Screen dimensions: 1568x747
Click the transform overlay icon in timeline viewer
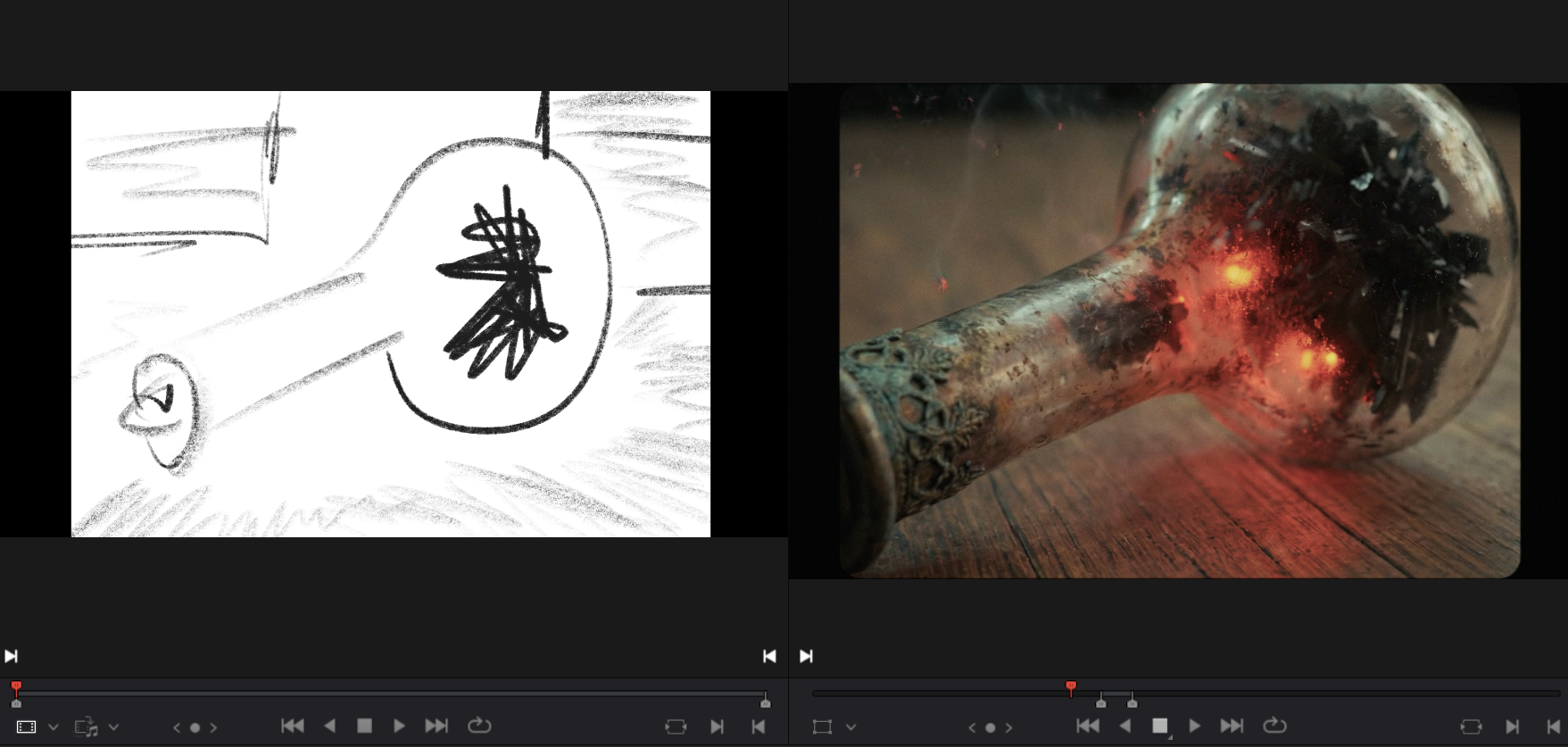coord(822,727)
